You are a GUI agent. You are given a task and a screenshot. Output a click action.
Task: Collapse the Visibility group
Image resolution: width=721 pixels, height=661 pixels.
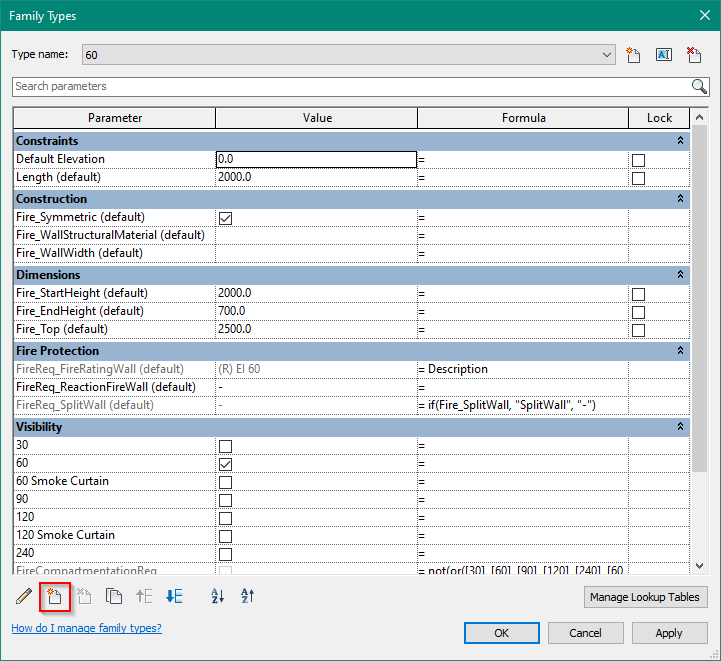click(680, 427)
